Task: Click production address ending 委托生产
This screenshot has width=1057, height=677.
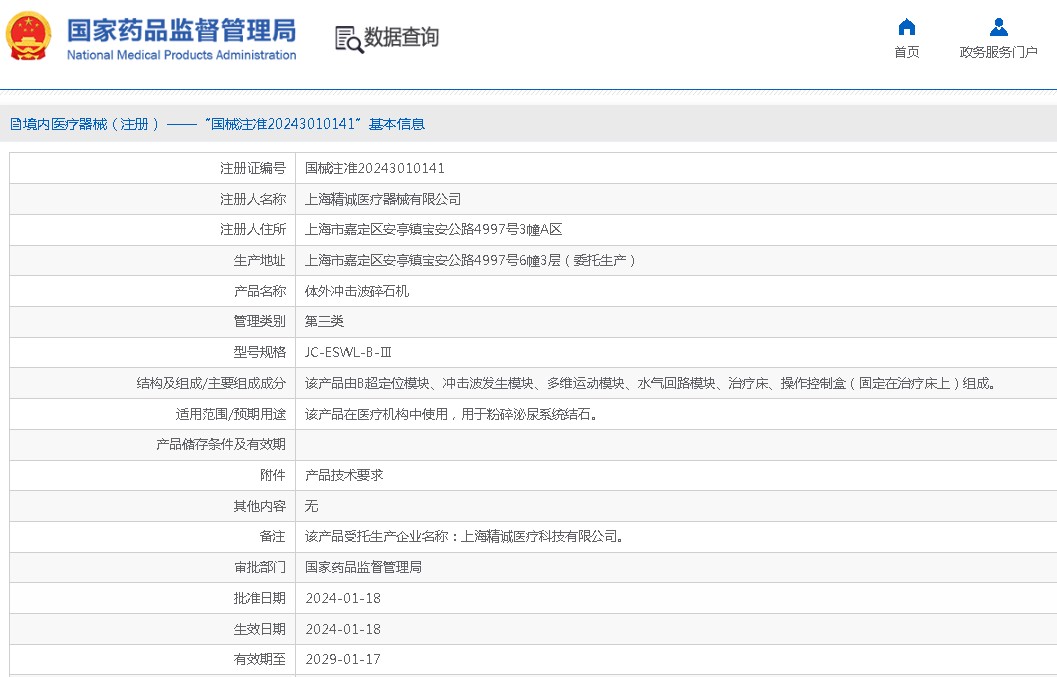Action: 470,260
